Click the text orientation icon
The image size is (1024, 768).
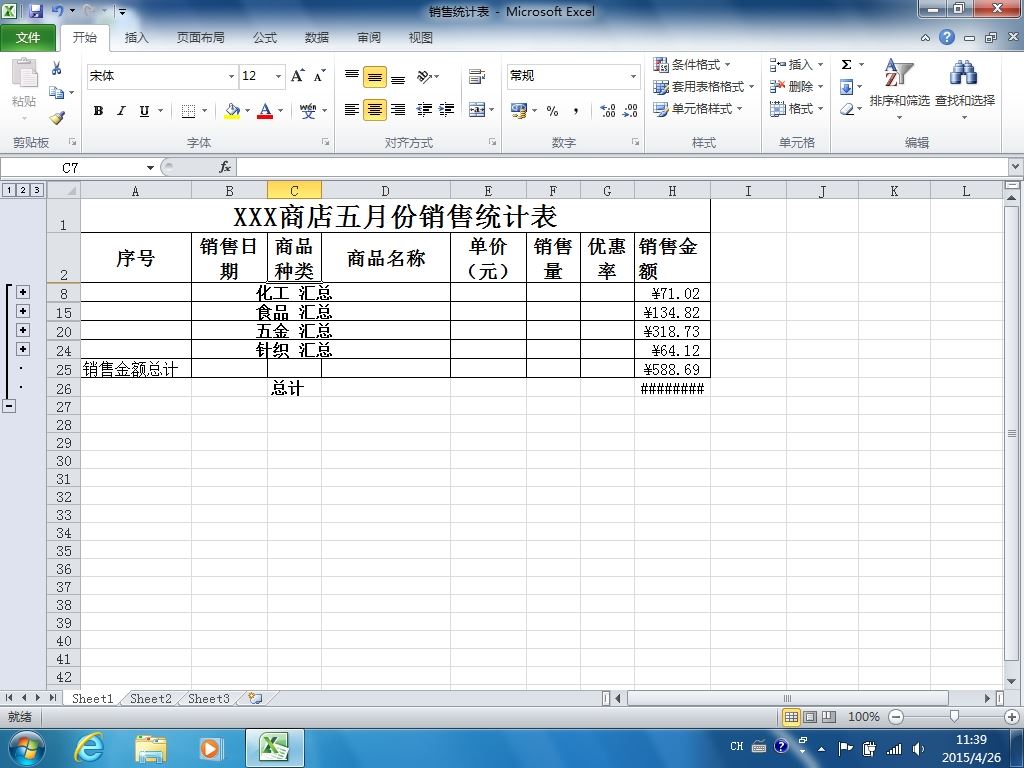425,76
